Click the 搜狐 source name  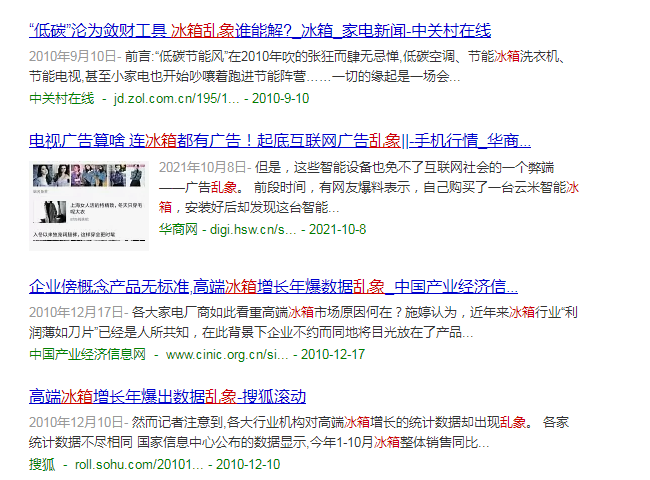click(x=42, y=464)
